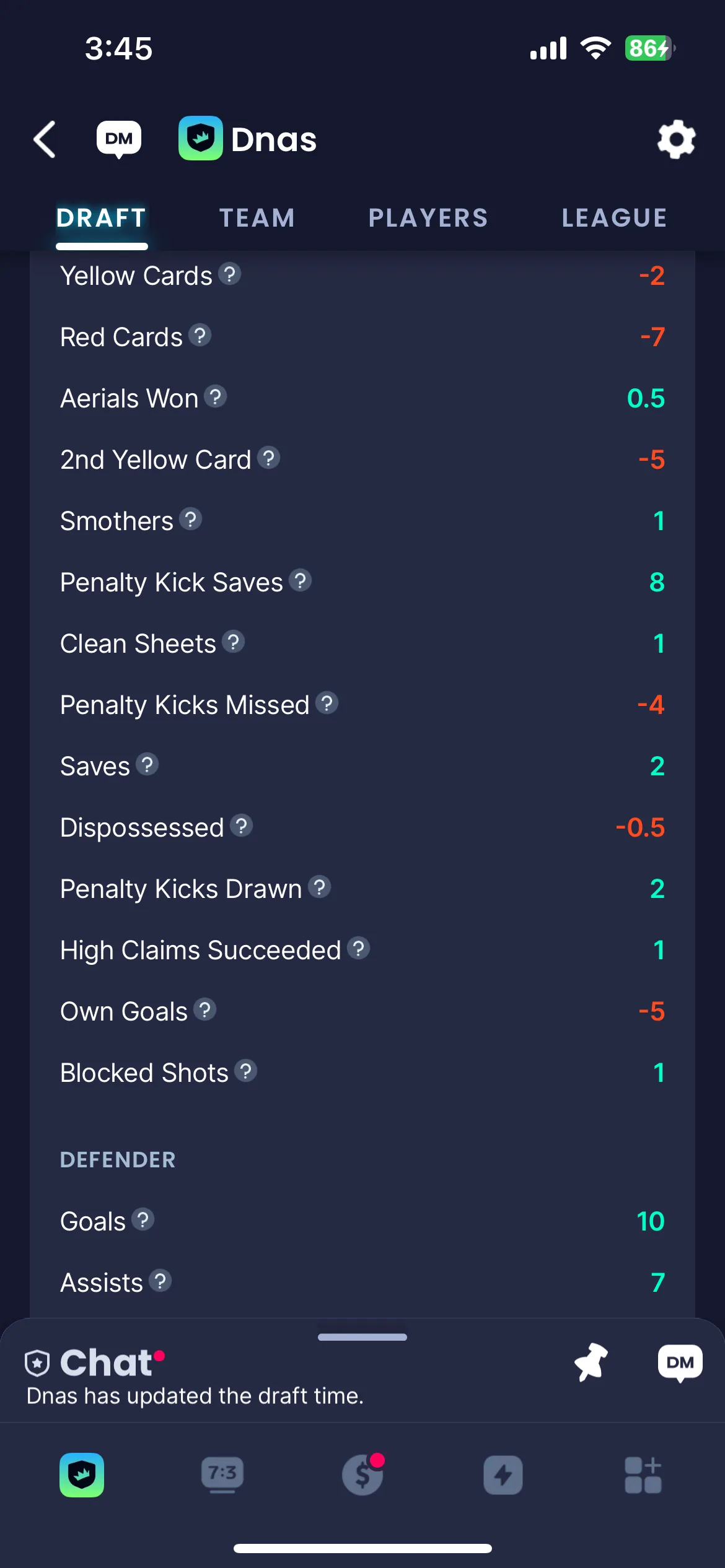Tap the lightning bolt icon in bottom bar
725x1568 pixels.
tap(503, 1475)
